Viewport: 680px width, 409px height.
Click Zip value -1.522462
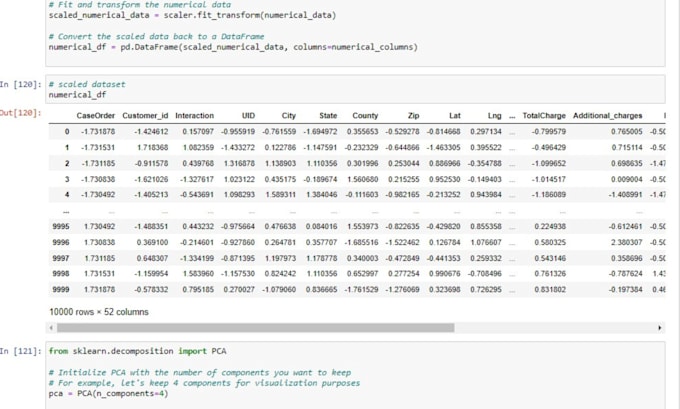pos(402,242)
